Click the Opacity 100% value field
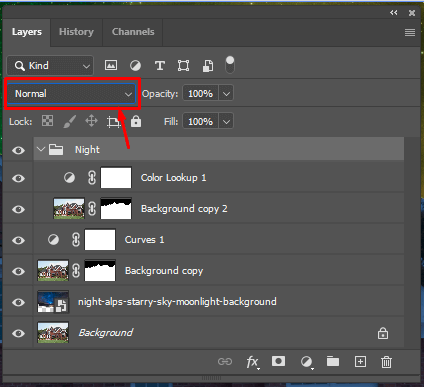The image size is (424, 387). coord(200,94)
